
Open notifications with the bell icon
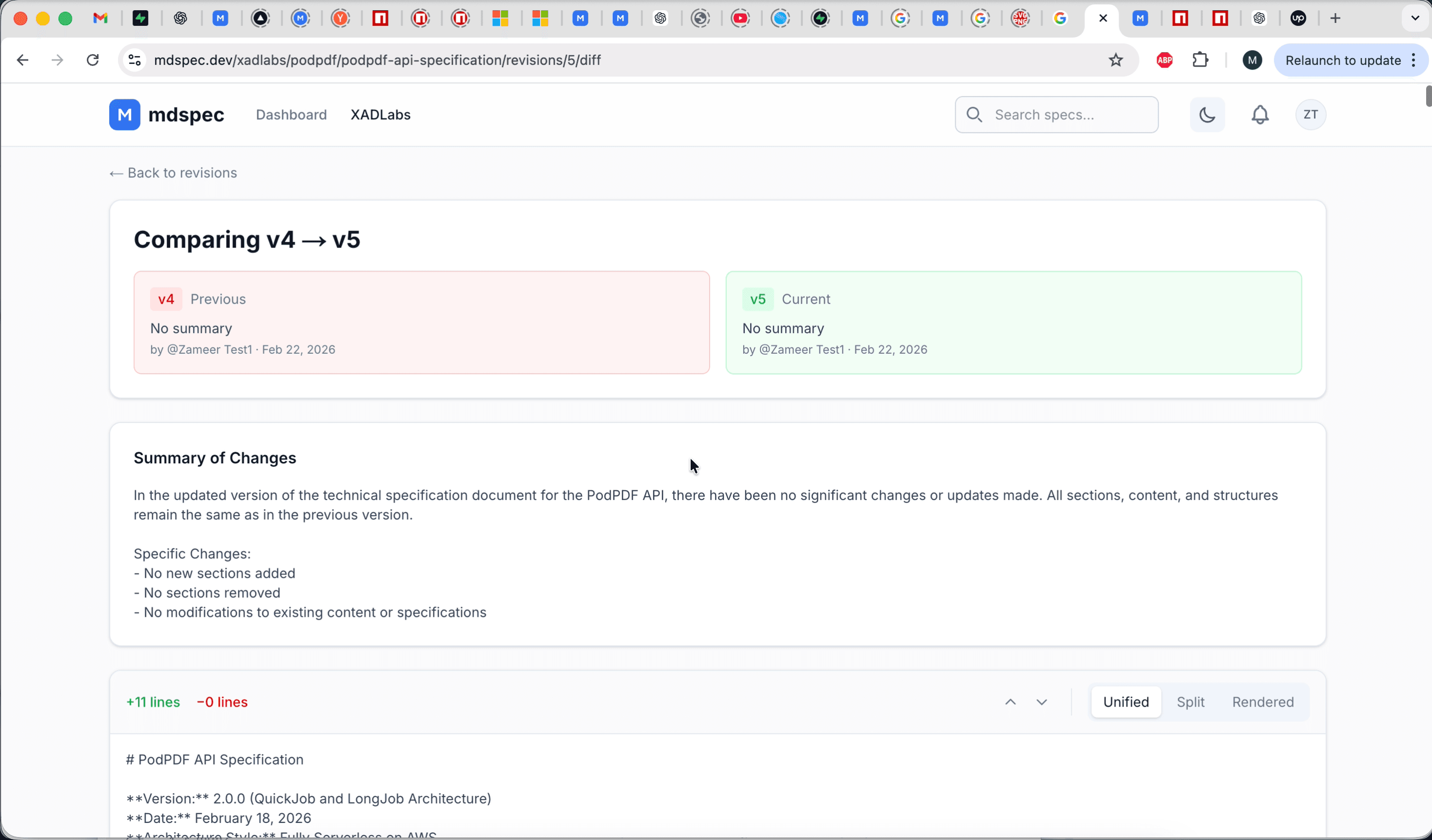click(1260, 114)
